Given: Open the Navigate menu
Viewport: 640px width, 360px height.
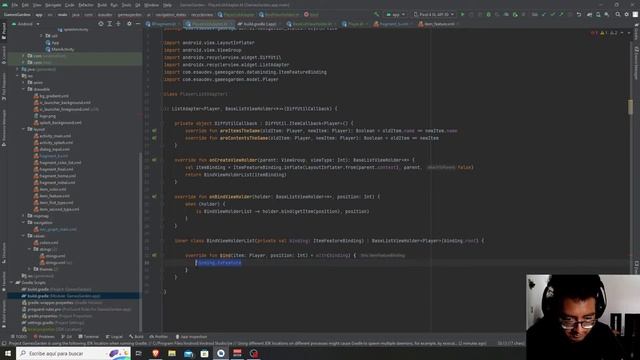Looking at the screenshot, I should 53,5.
